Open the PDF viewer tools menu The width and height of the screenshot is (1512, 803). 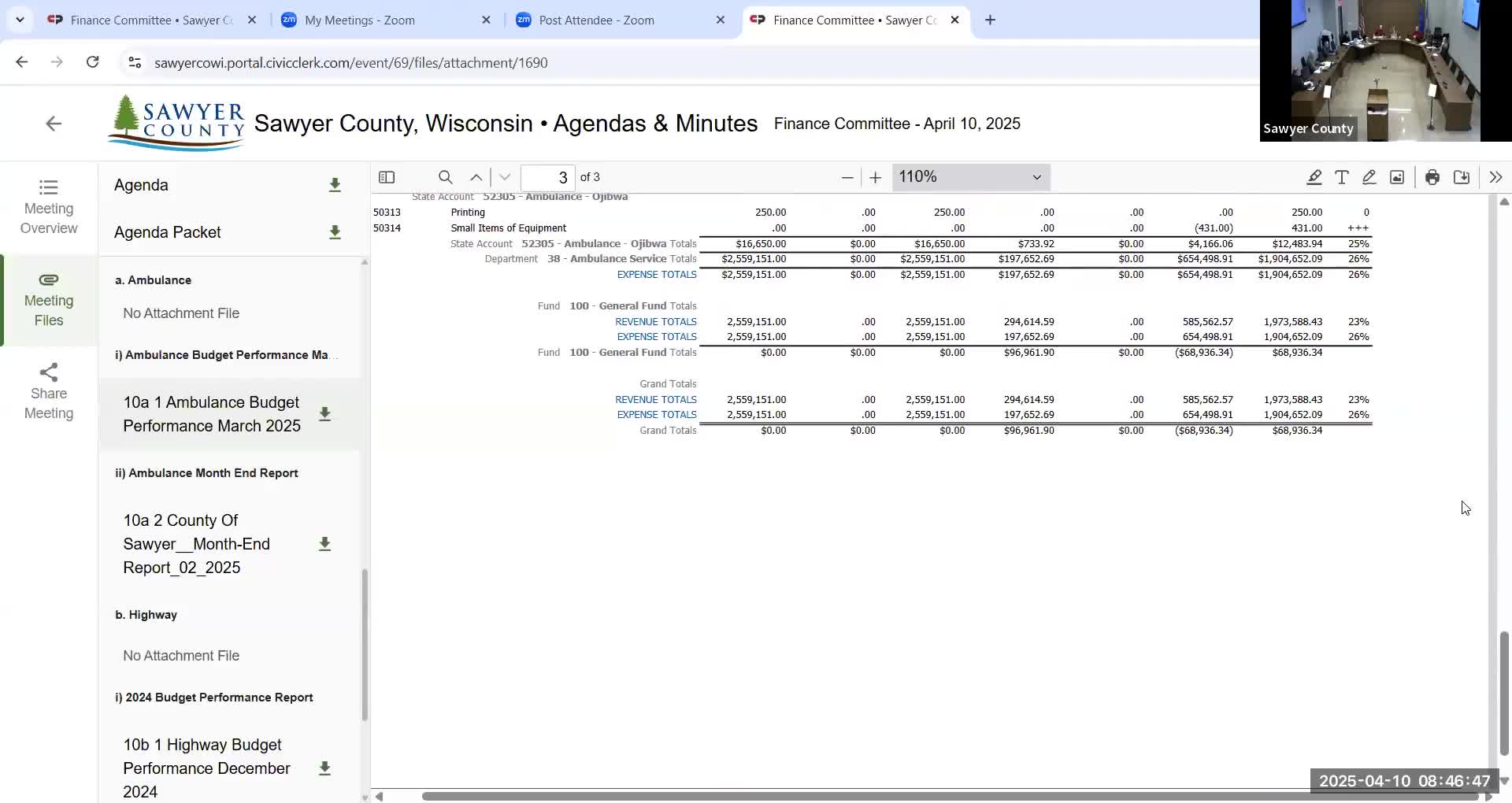(x=1495, y=177)
